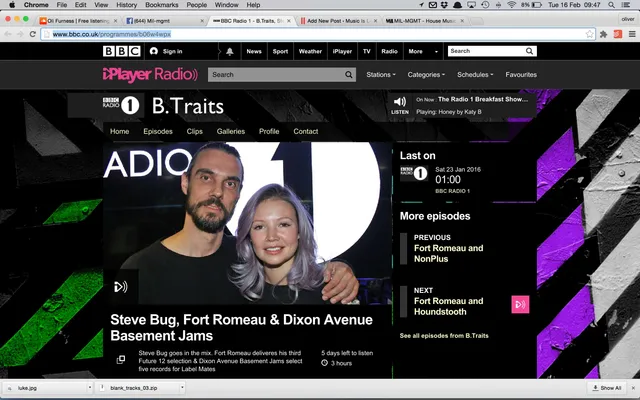Open the Contact section
The image size is (640, 400).
pyautogui.click(x=306, y=131)
